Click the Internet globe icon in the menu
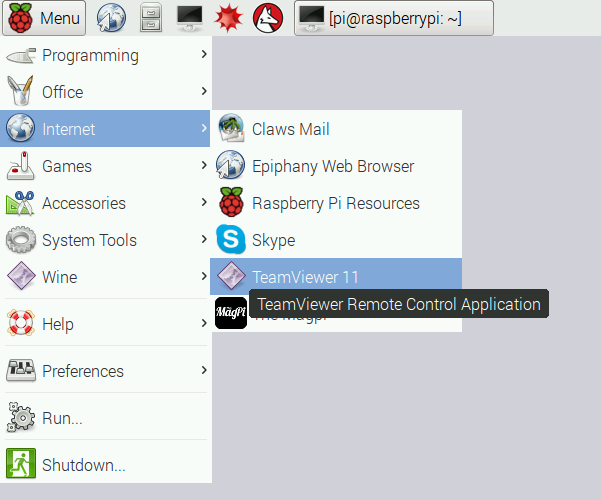The image size is (601, 500). pos(21,128)
